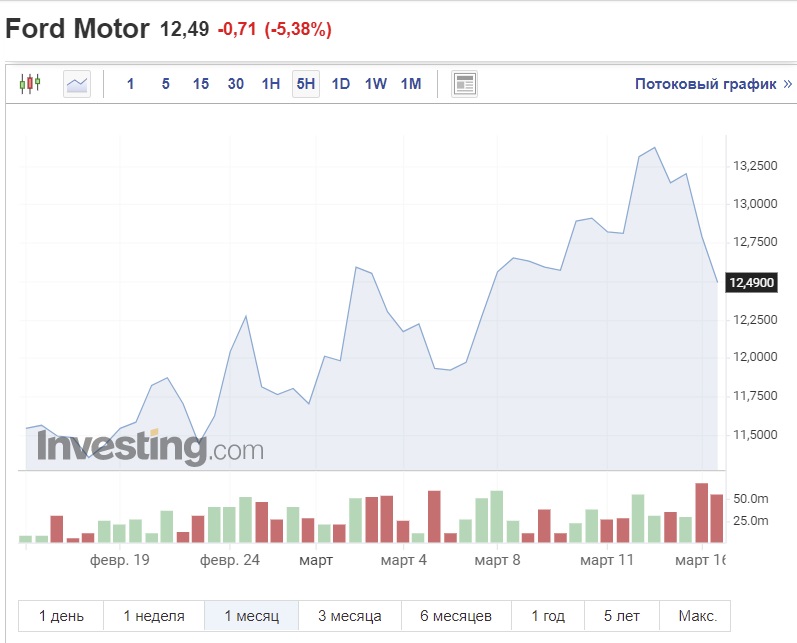This screenshot has height=643, width=797.
Task: Open the news panel icon
Action: click(464, 84)
